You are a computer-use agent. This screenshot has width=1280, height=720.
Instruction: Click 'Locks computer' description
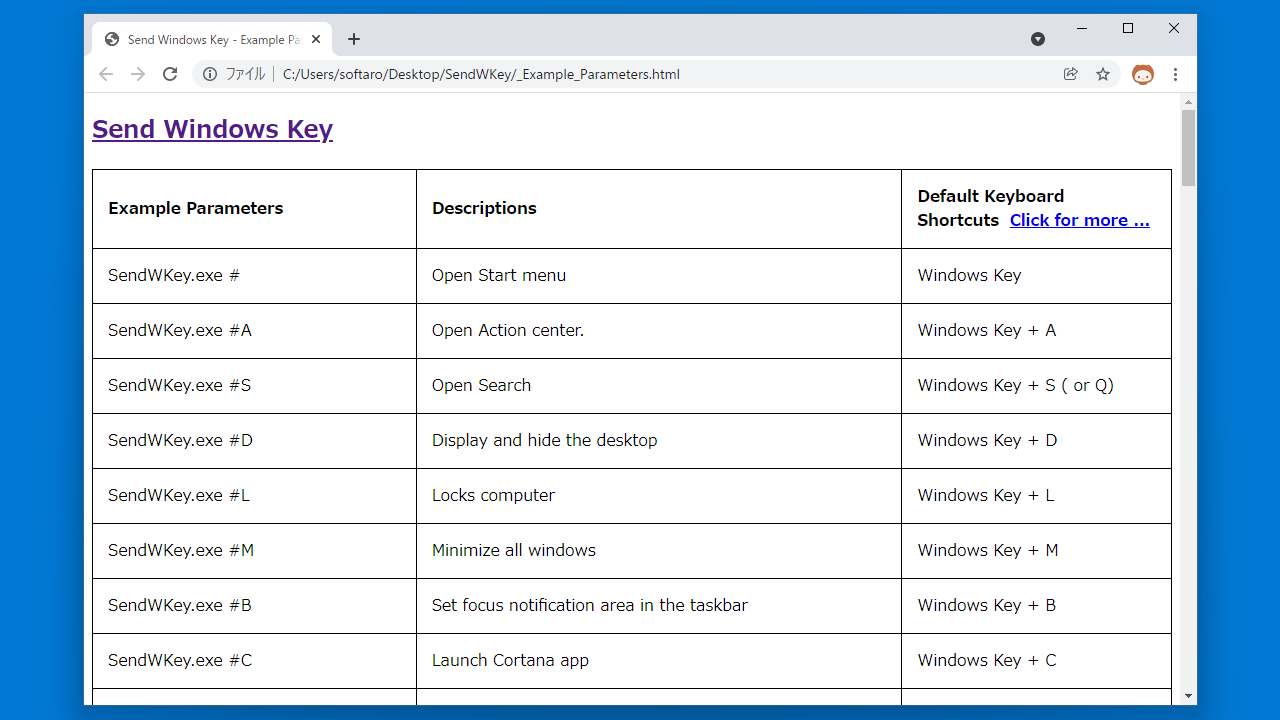click(x=493, y=495)
